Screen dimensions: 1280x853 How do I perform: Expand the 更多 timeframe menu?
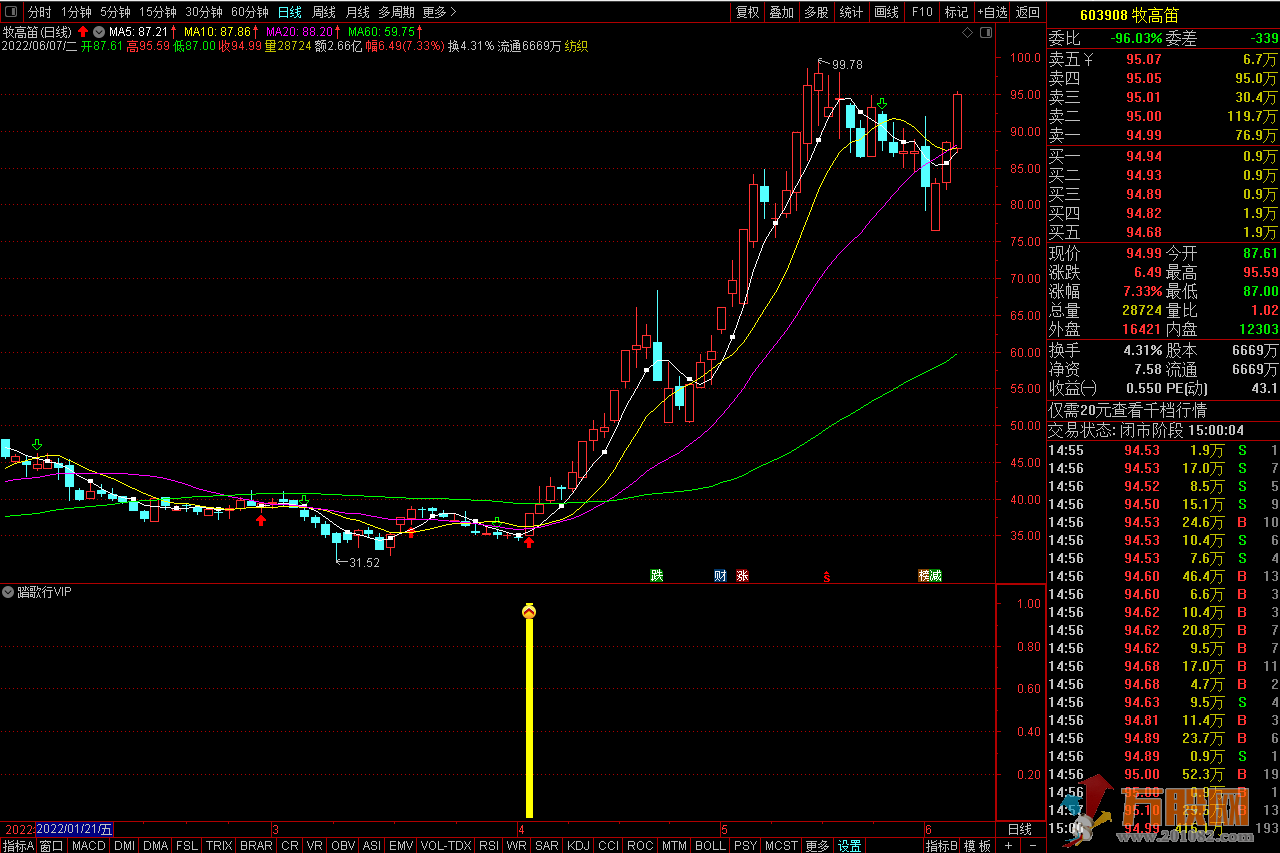point(439,12)
